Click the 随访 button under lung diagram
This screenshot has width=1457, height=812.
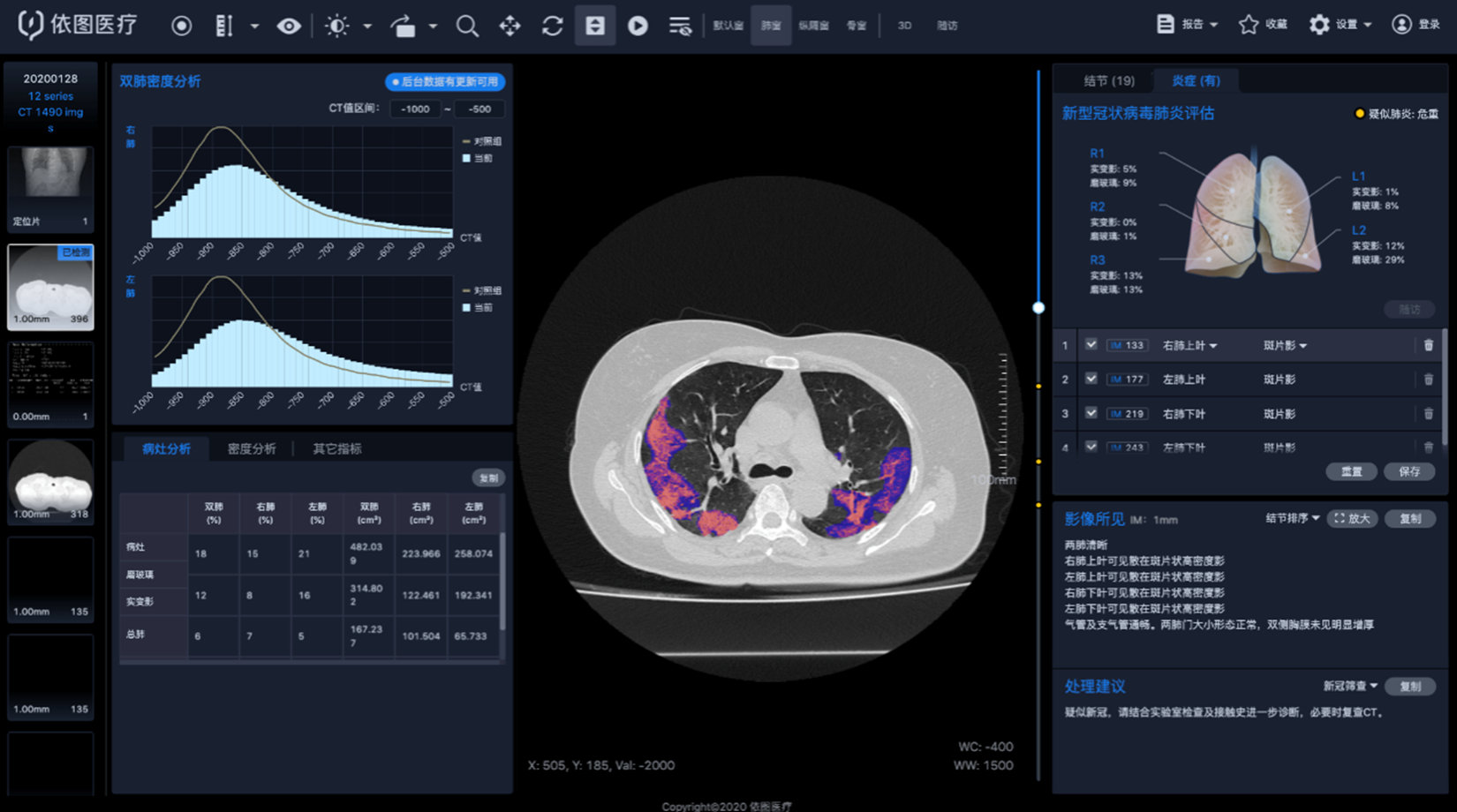(x=1409, y=309)
